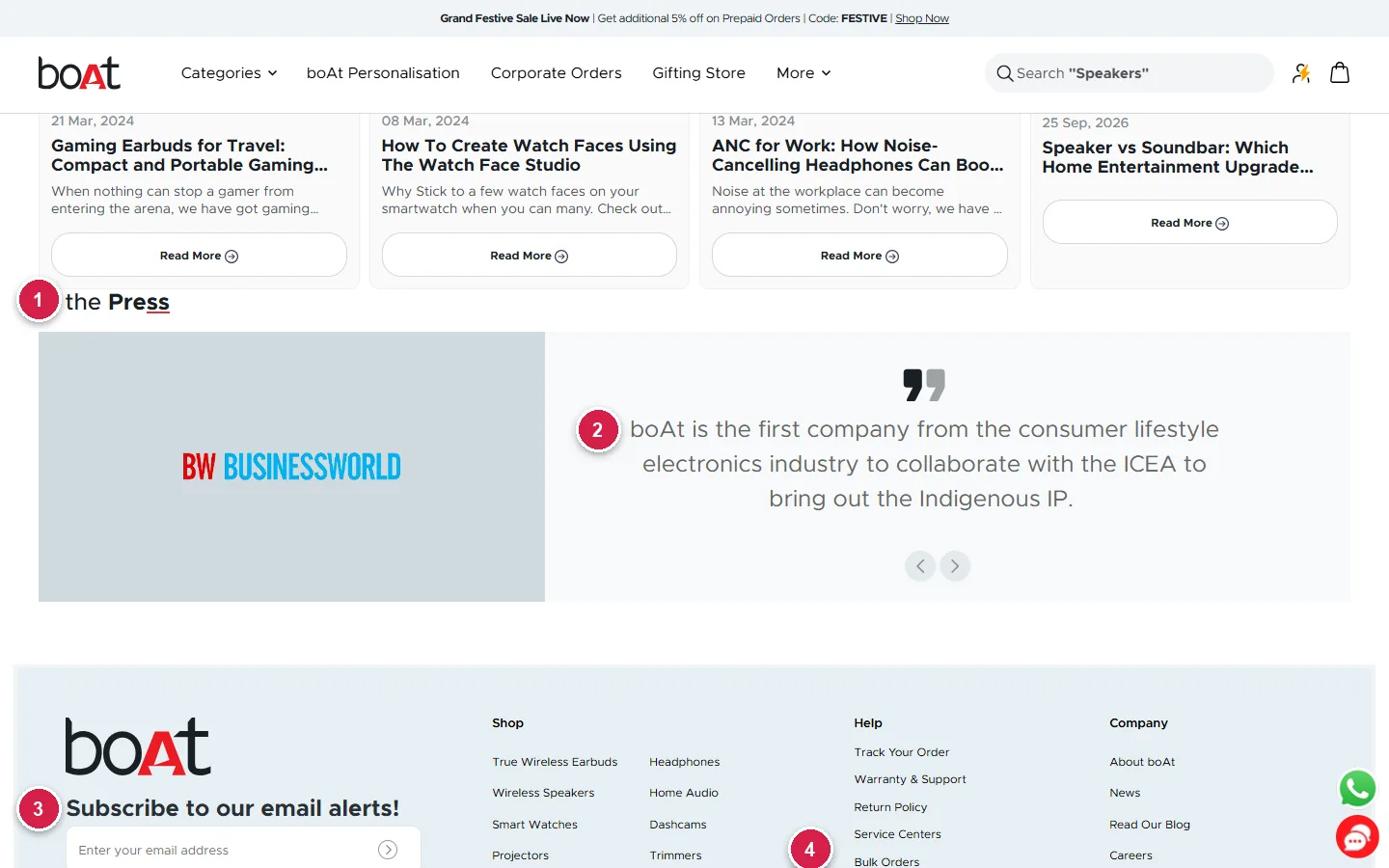Read More on Gaming Earbuds article

point(199,256)
